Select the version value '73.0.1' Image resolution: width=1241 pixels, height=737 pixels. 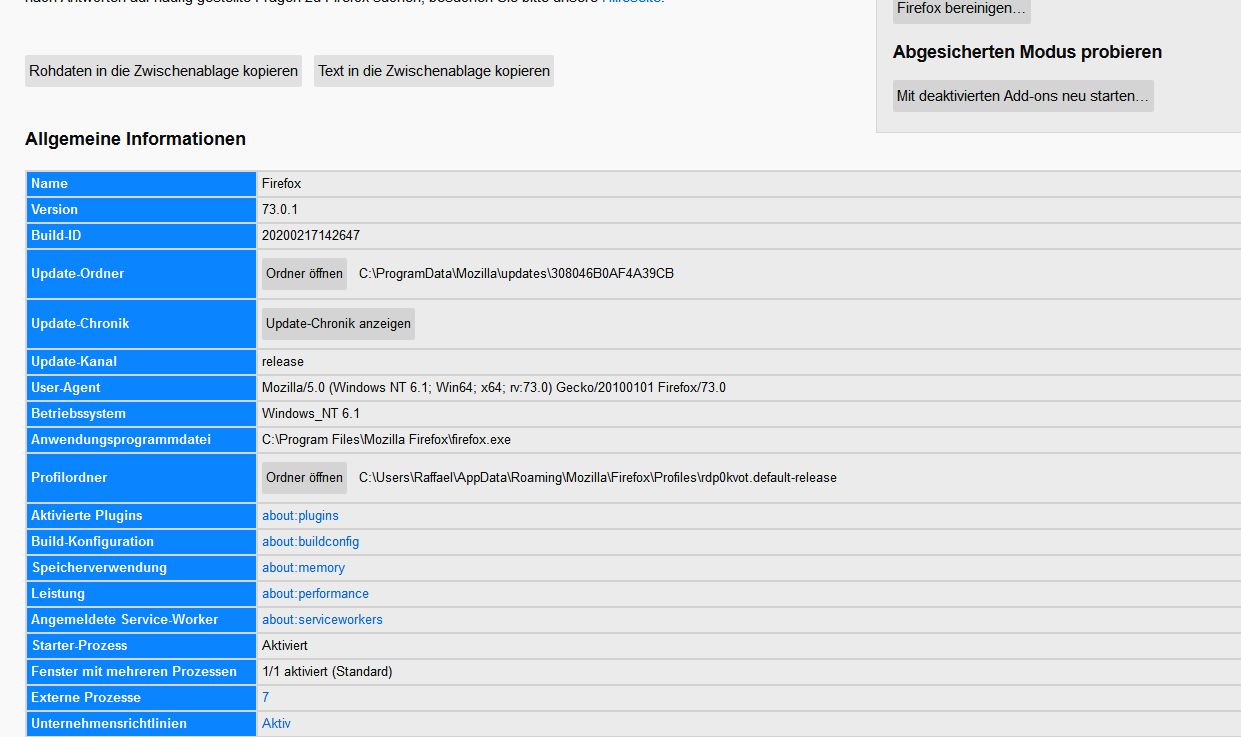(x=280, y=209)
